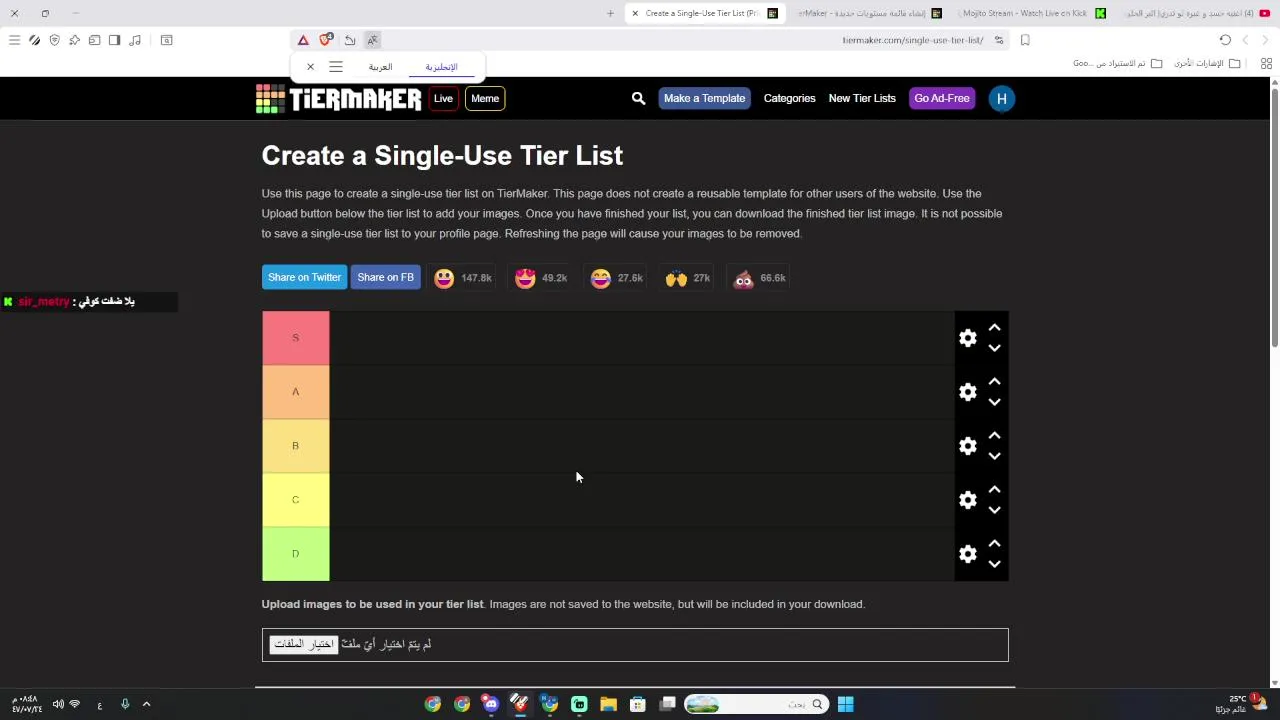Open settings gear for the D tier
The image size is (1280, 720).
pyautogui.click(x=967, y=554)
